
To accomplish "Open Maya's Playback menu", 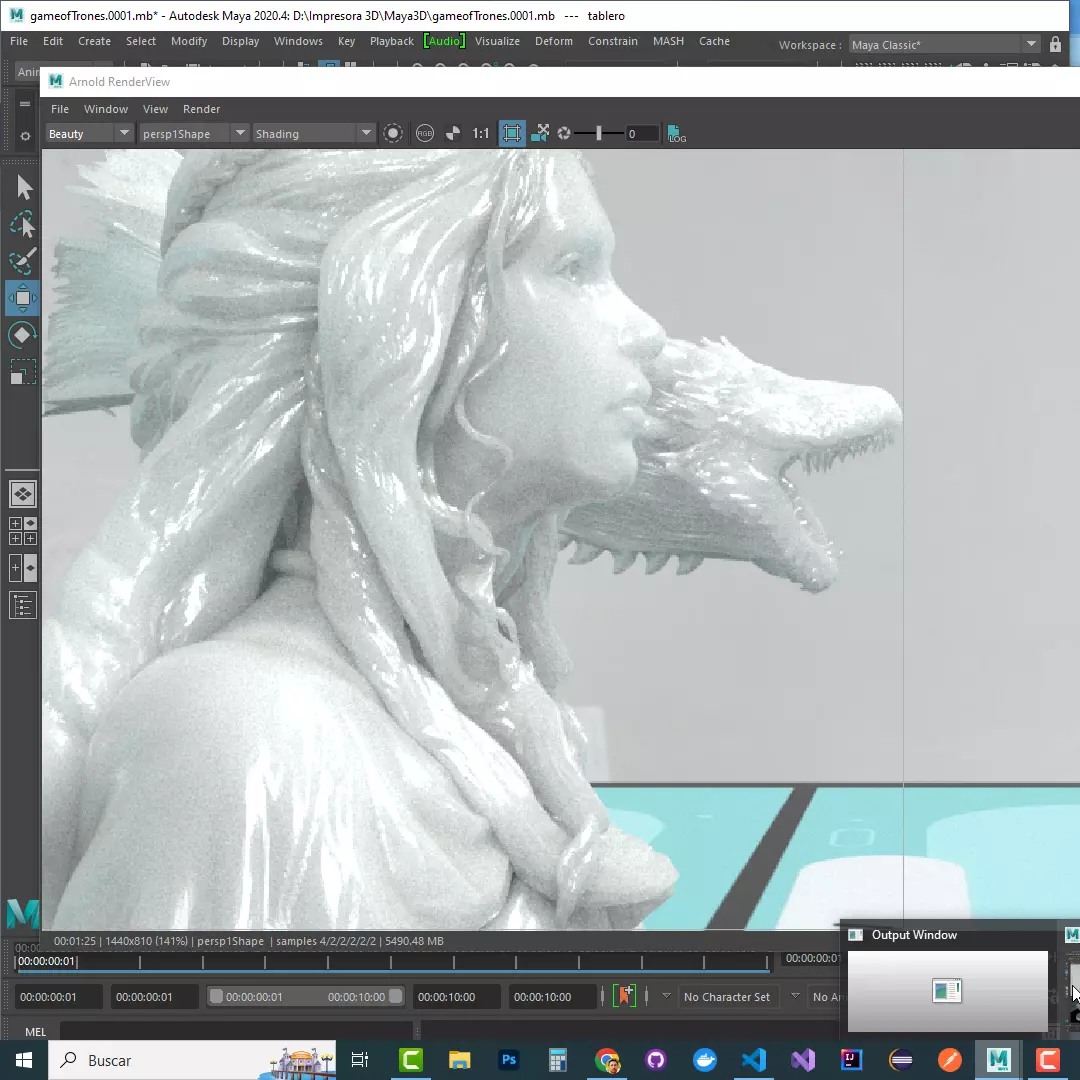I will coord(391,41).
